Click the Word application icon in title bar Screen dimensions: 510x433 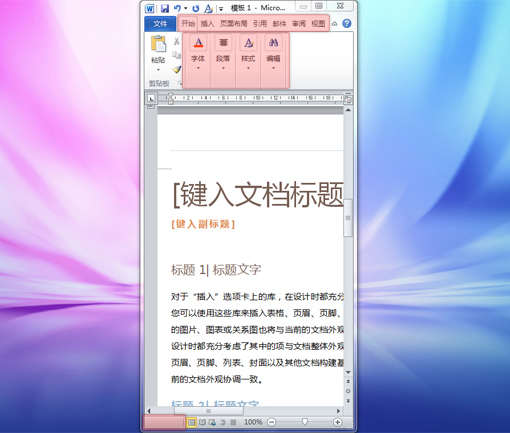point(150,8)
